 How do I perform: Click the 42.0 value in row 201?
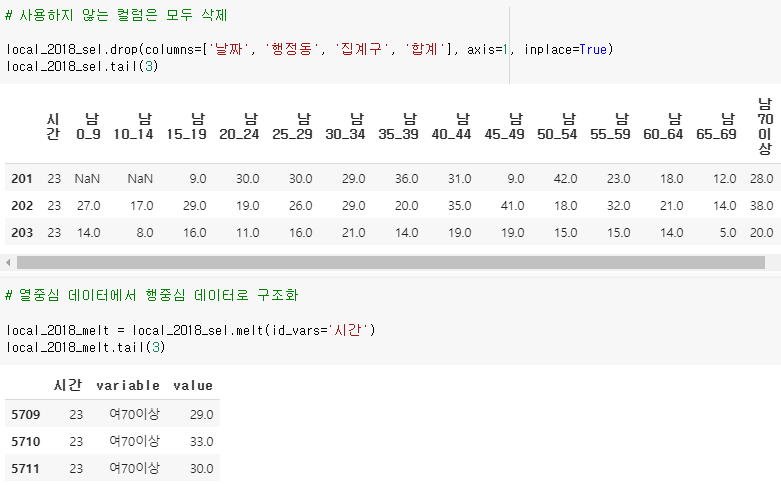[x=565, y=179]
